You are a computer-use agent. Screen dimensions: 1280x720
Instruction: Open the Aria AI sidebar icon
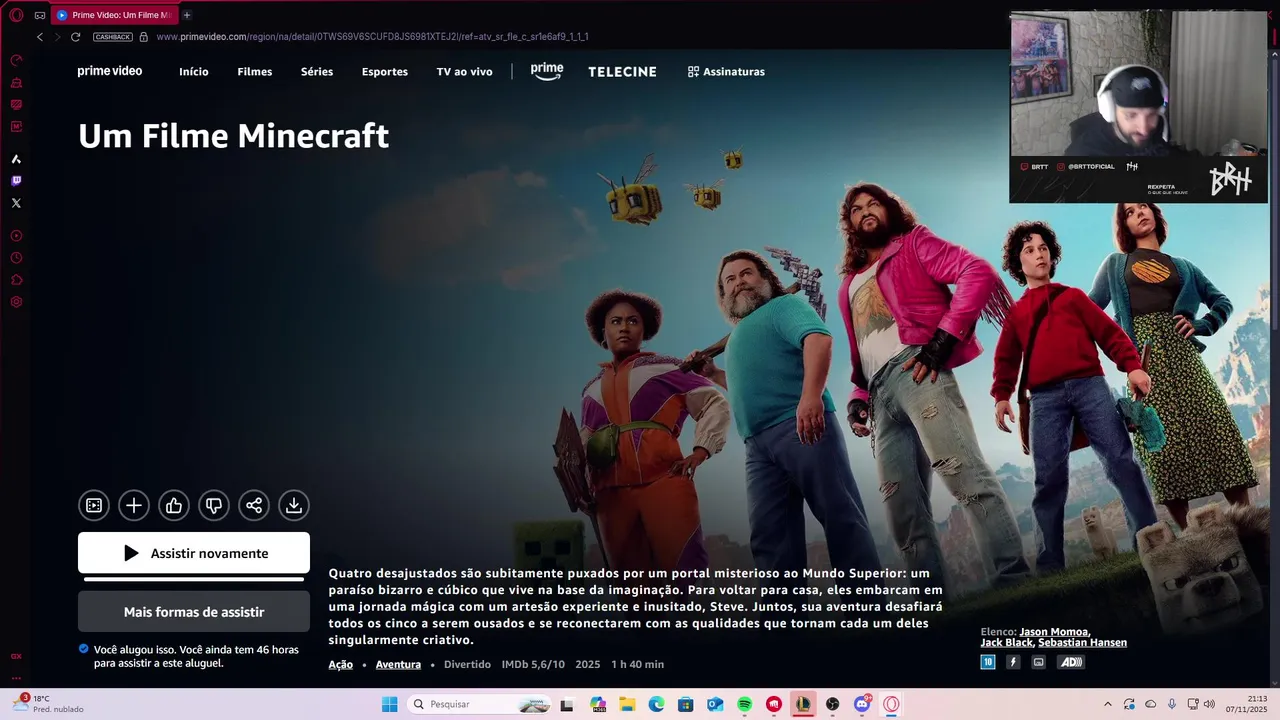(16, 159)
